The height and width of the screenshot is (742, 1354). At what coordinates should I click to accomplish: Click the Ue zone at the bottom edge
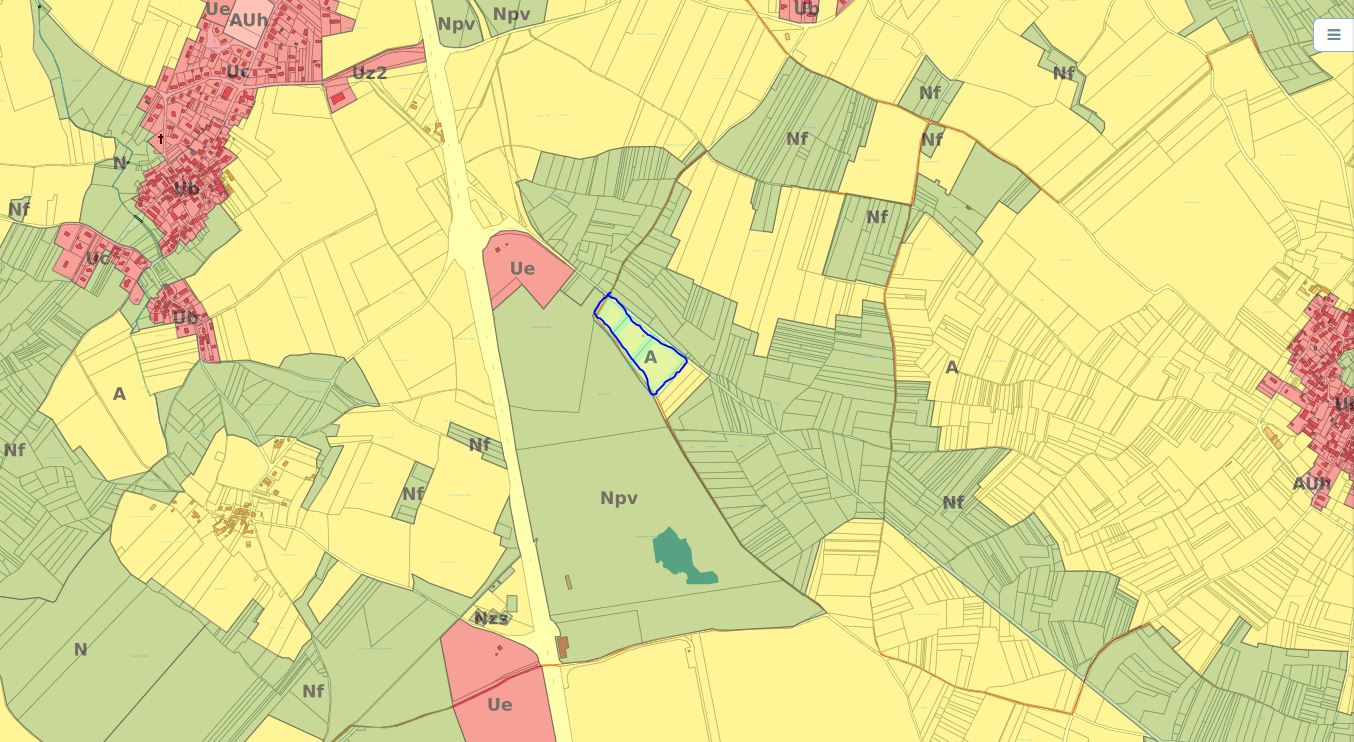pos(499,705)
